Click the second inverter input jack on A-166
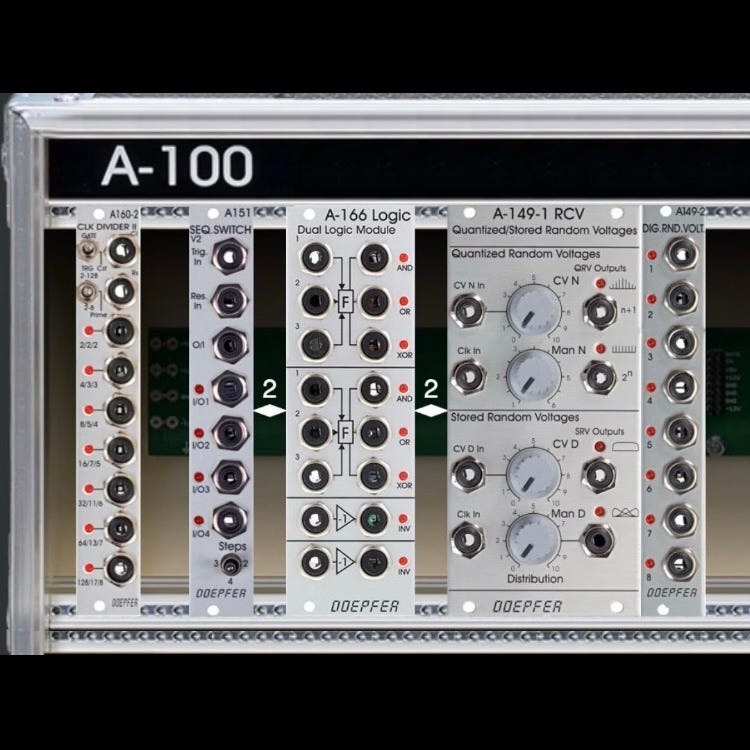750x750 pixels. click(x=316, y=562)
